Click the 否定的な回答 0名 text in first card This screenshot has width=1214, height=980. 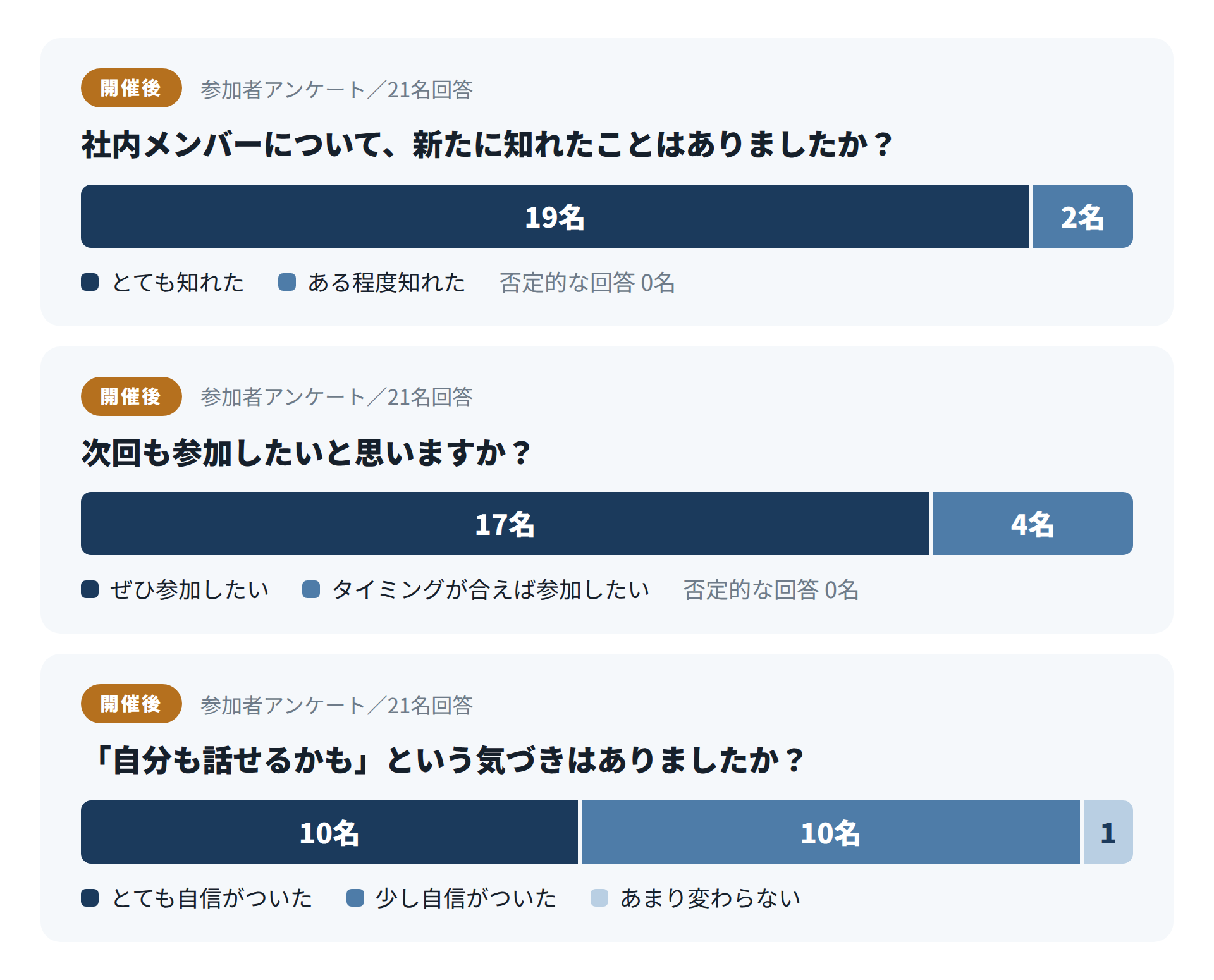pyautogui.click(x=587, y=283)
